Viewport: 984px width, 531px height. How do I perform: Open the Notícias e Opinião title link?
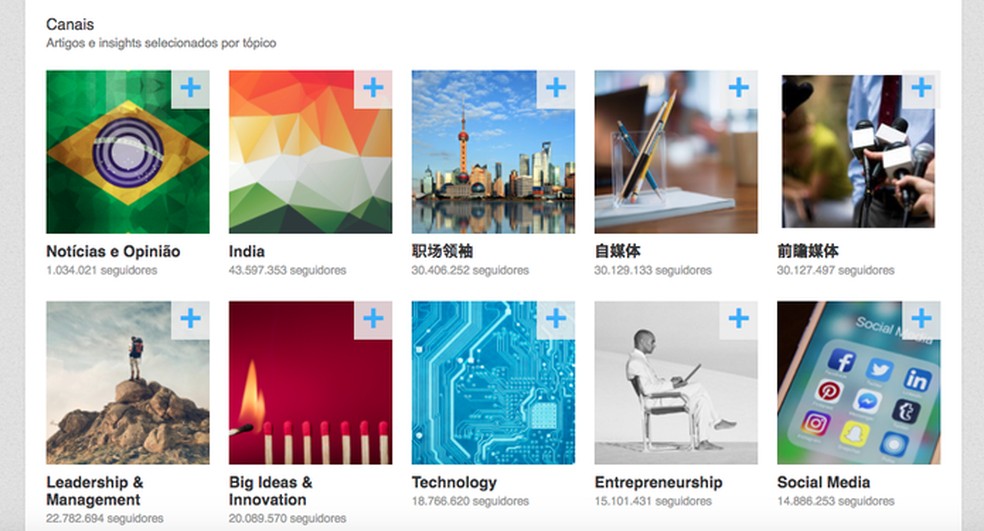pyautogui.click(x=113, y=252)
